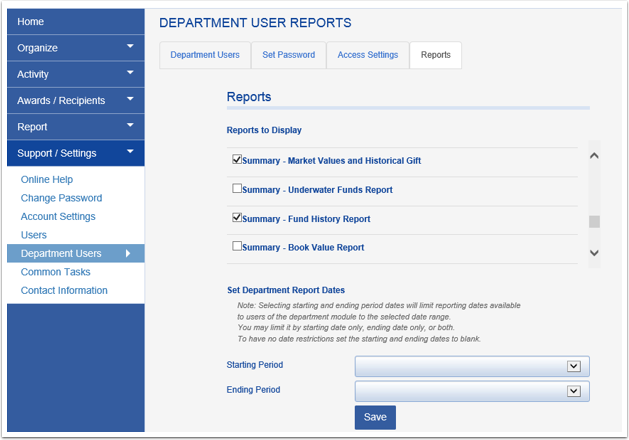Select Department Users in sidebar
This screenshot has width=629, height=440.
pyautogui.click(x=76, y=253)
